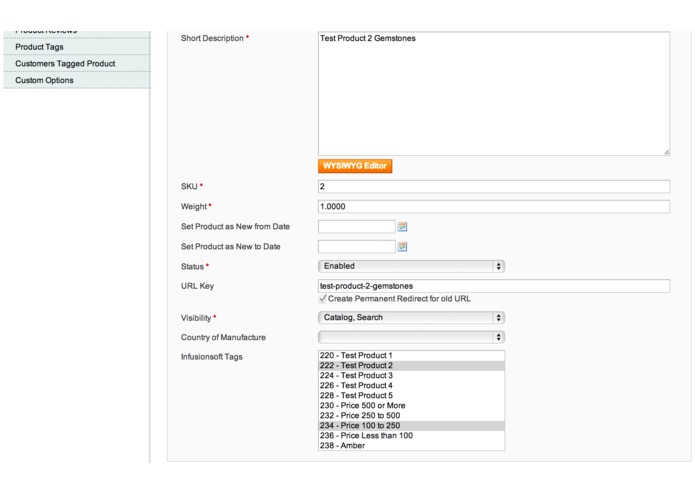Select tag 238 - Amber

coord(411,445)
